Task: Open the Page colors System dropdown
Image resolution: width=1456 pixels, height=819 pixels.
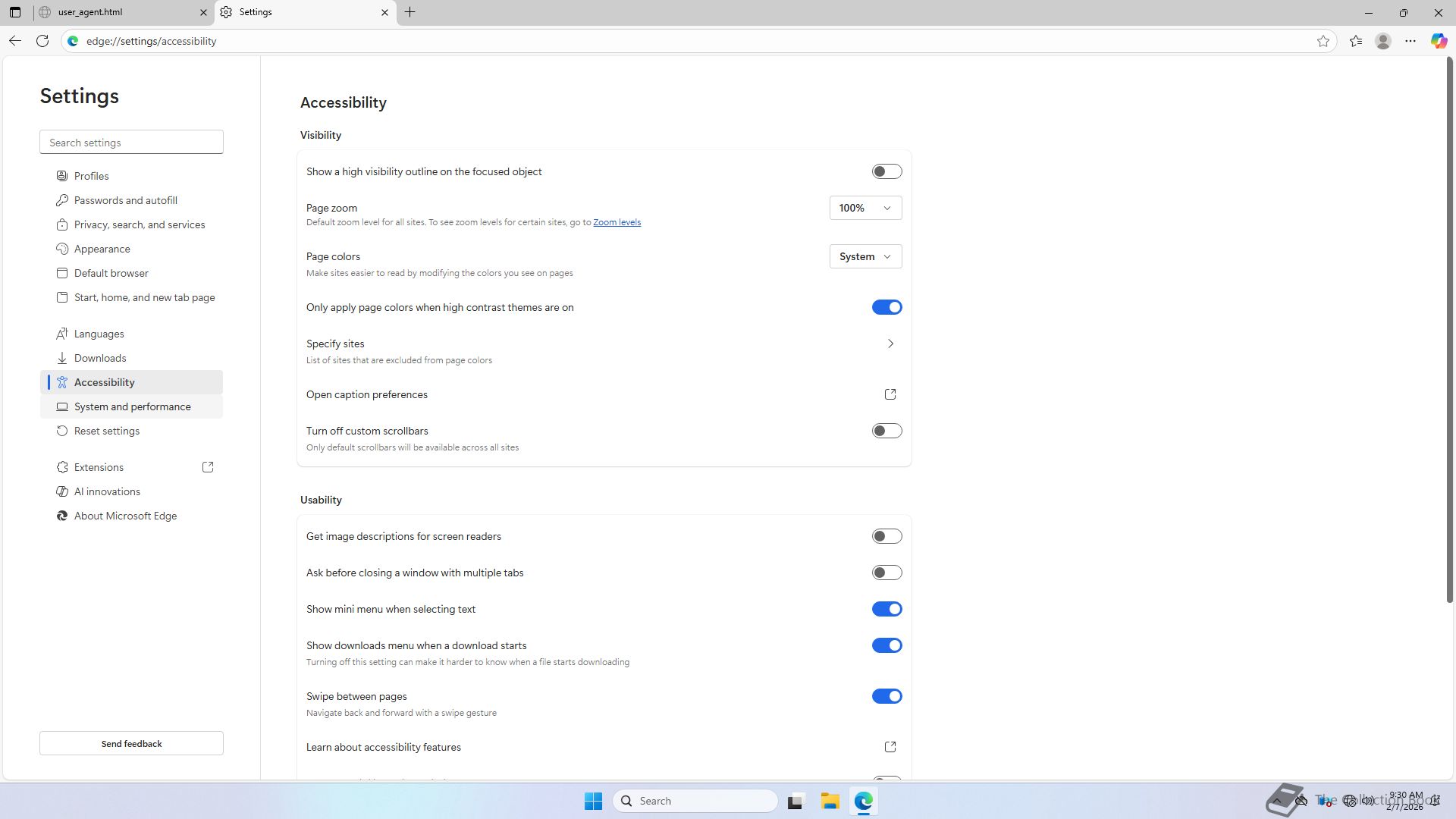Action: tap(865, 256)
